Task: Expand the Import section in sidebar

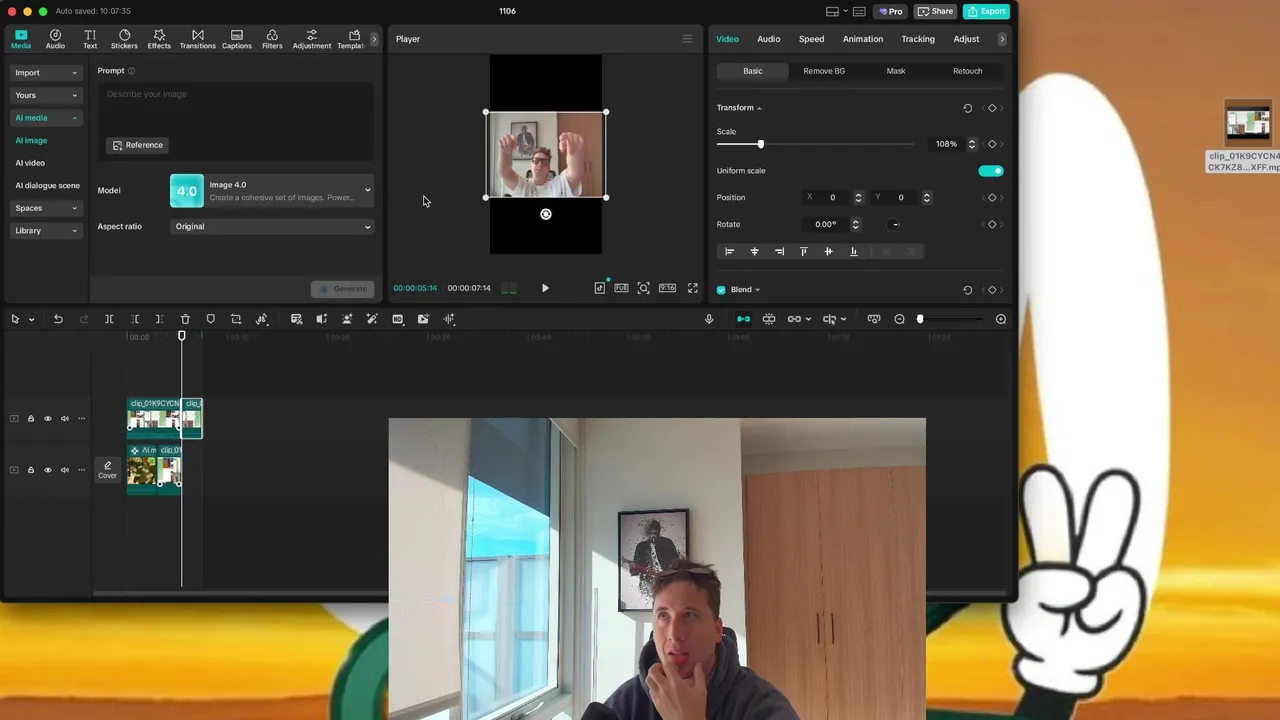Action: point(46,72)
